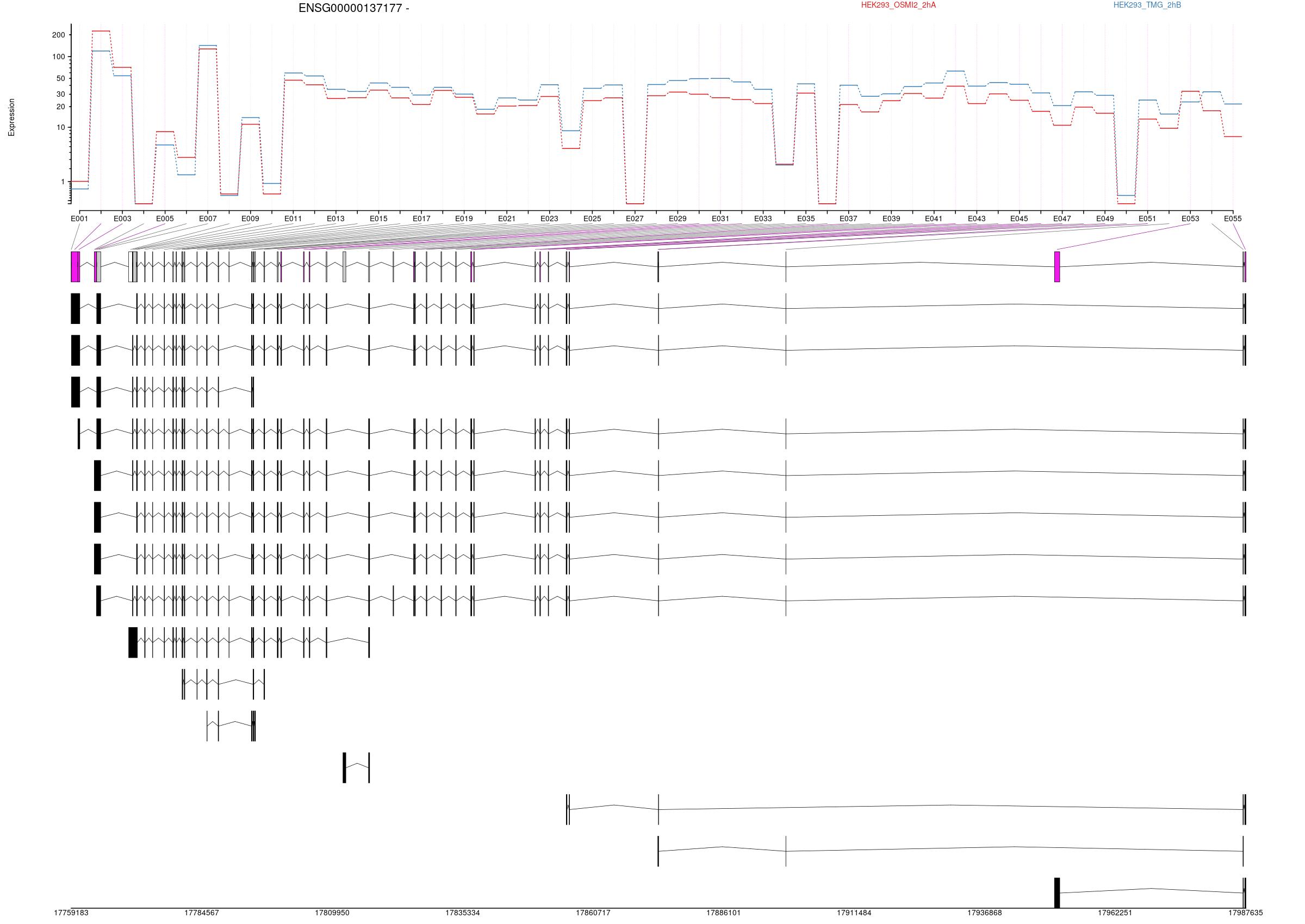Click exon label E013
Viewport: 1305px width, 924px height.
[x=336, y=218]
